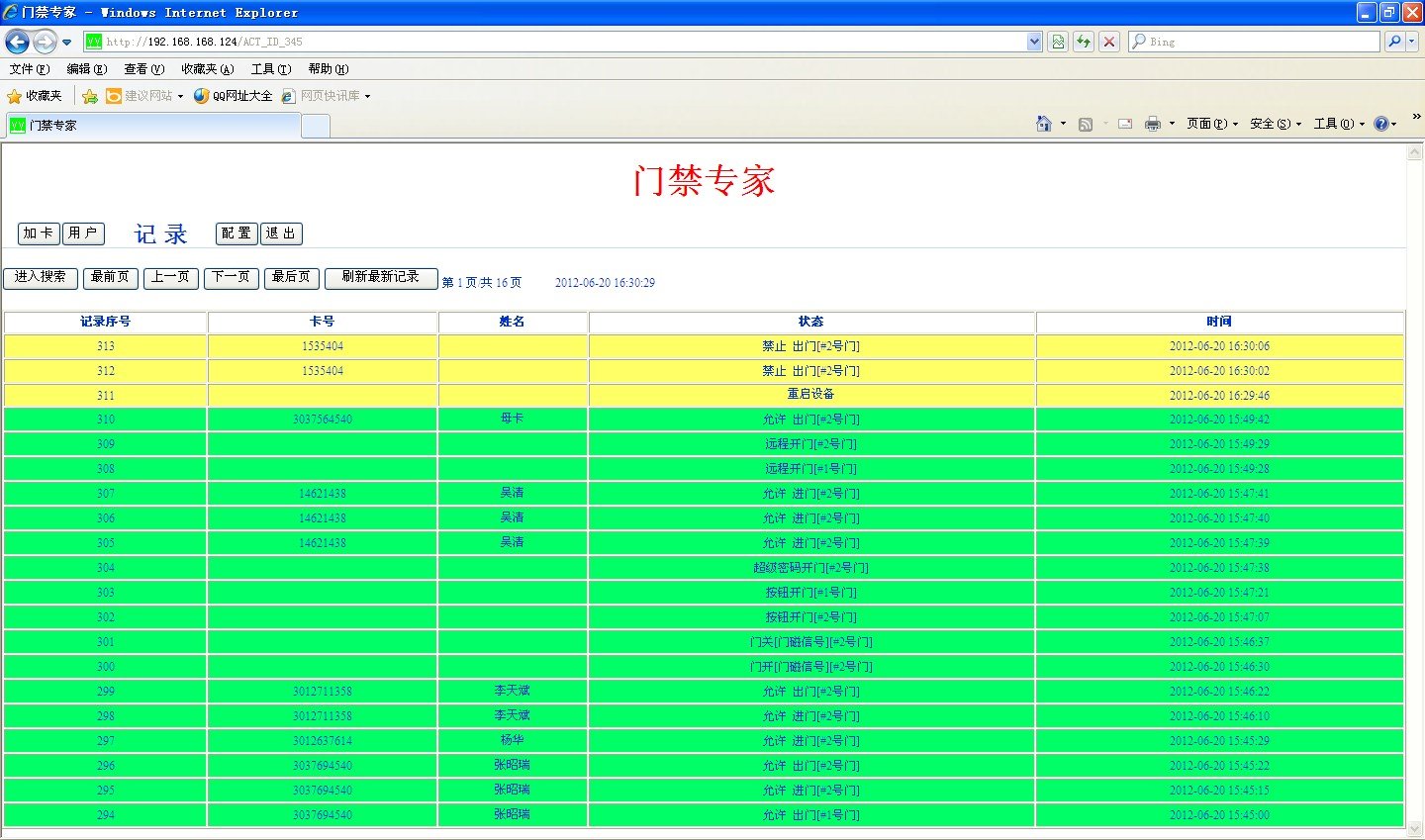
Task: Click the 进入搜索 button
Action: pos(41,278)
